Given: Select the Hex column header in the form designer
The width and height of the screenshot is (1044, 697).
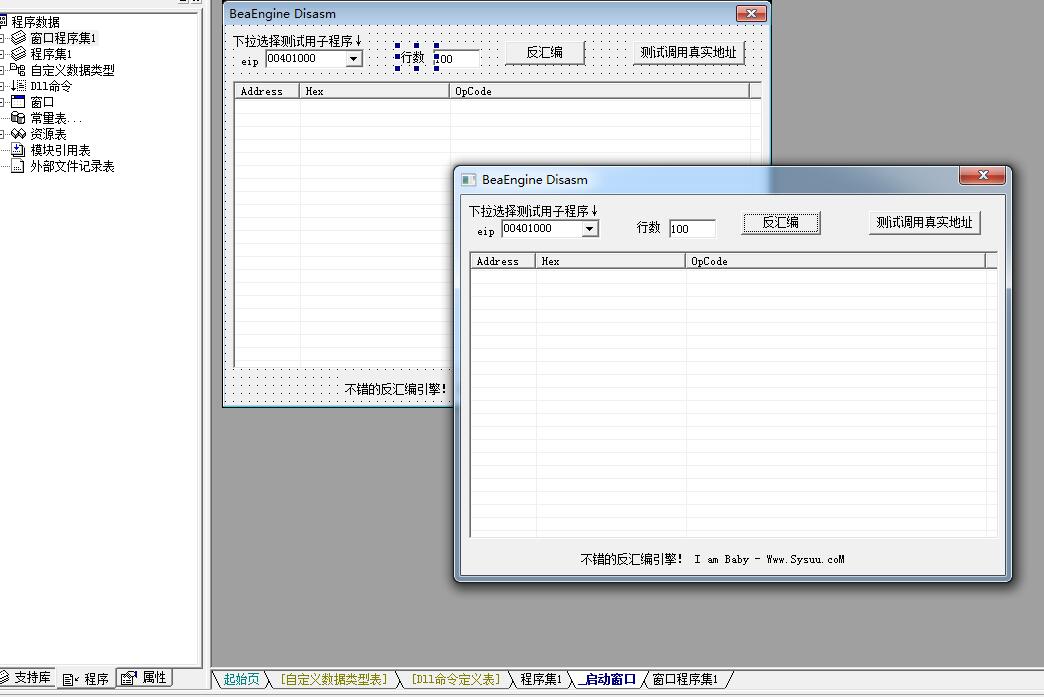Looking at the screenshot, I should tap(375, 91).
